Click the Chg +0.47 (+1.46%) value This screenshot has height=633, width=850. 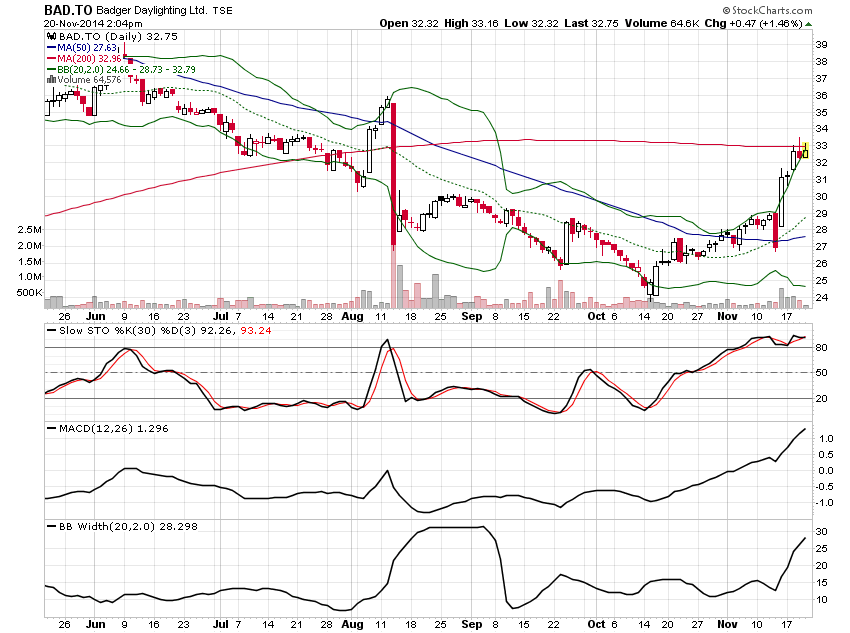[753, 23]
